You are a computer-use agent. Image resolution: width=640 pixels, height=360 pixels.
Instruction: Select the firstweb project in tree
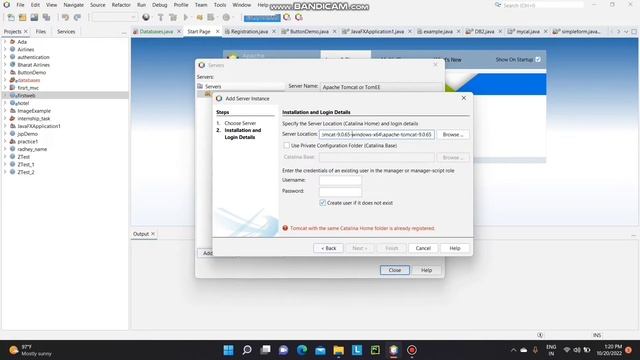26,96
